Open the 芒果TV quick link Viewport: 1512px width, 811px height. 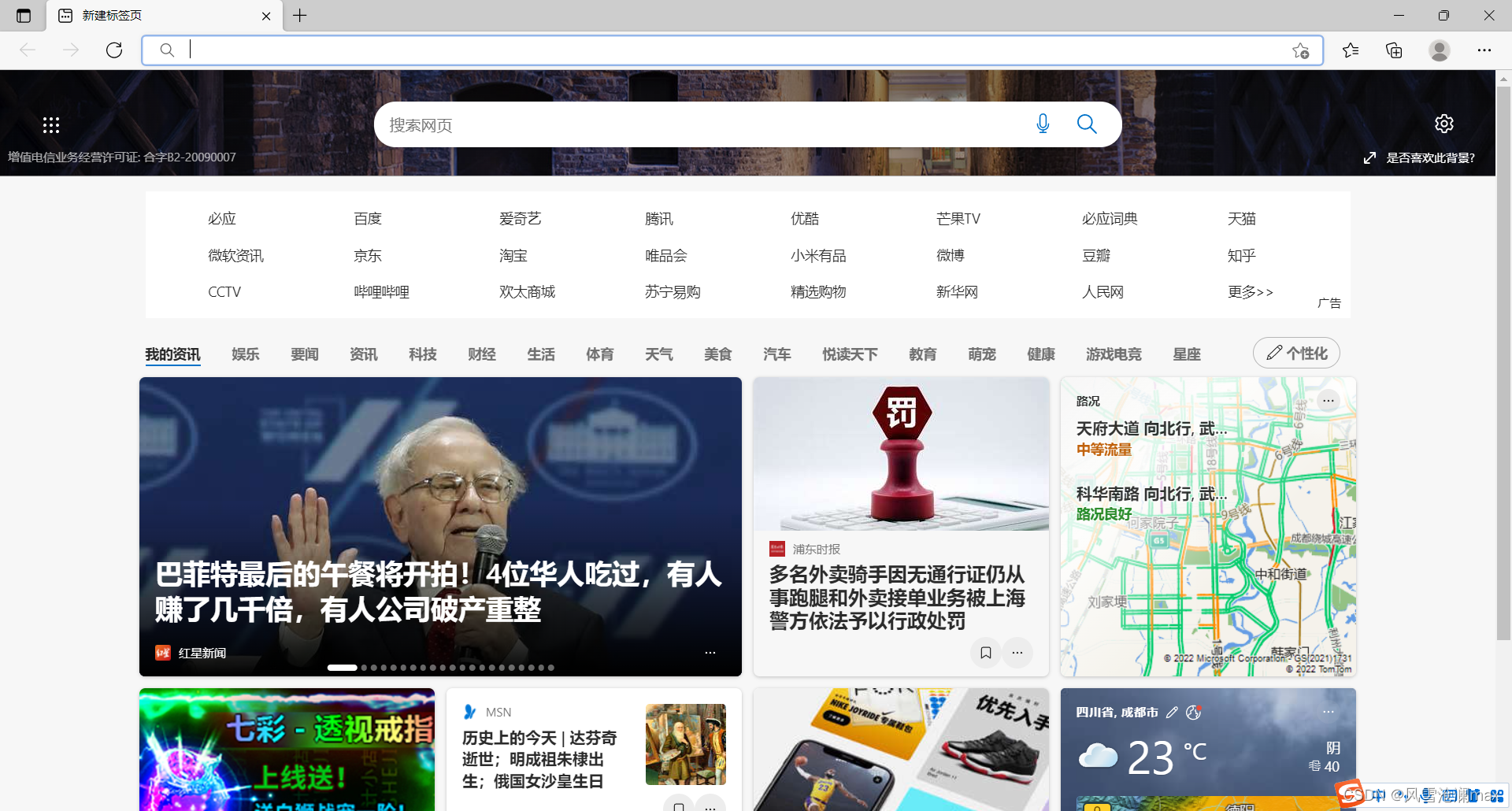pyautogui.click(x=958, y=219)
